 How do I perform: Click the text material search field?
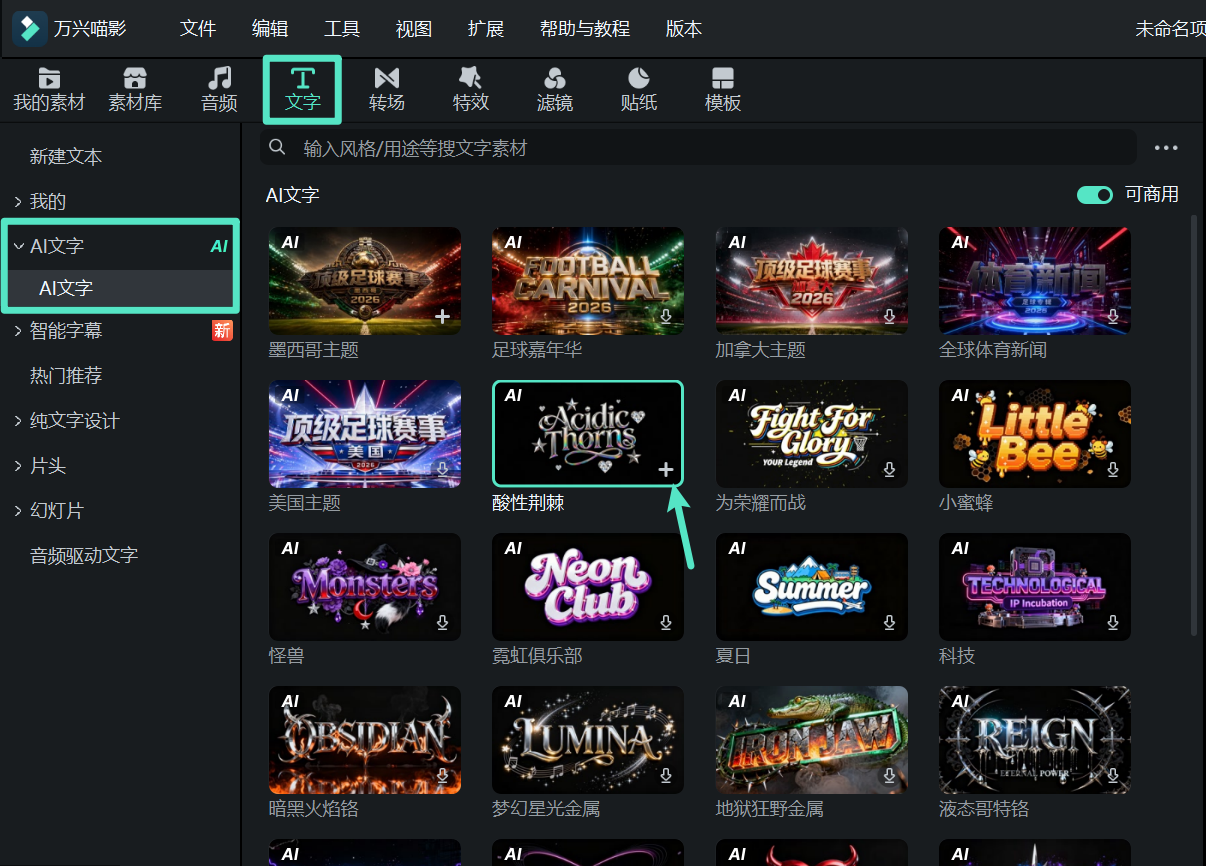pyautogui.click(x=698, y=148)
